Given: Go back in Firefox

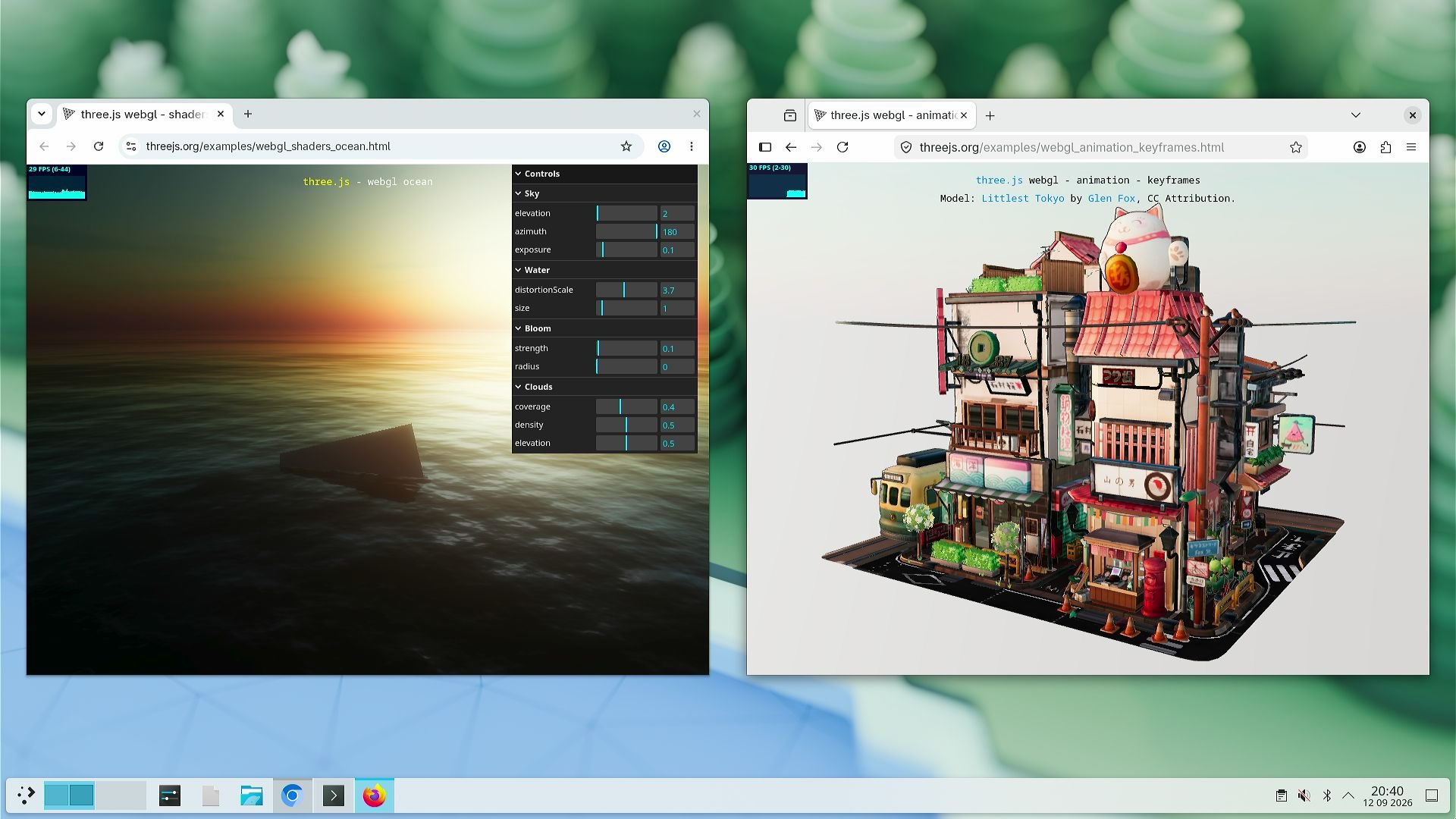Looking at the screenshot, I should pos(791,147).
